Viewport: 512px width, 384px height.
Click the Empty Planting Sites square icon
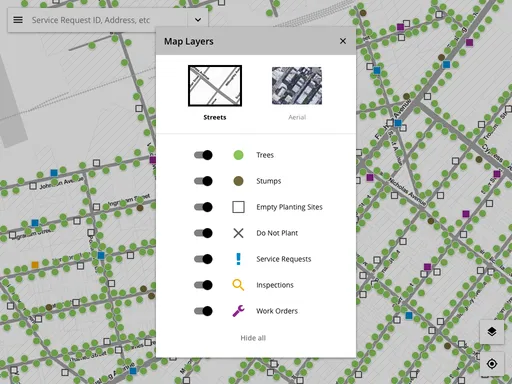tap(238, 207)
